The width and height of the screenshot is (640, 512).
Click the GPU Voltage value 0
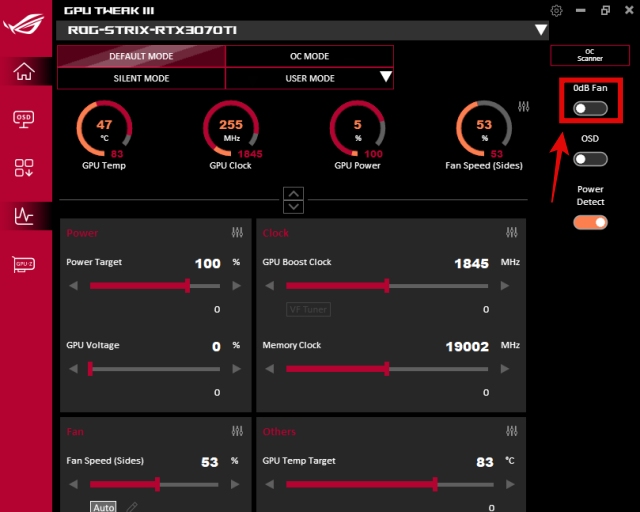click(216, 347)
